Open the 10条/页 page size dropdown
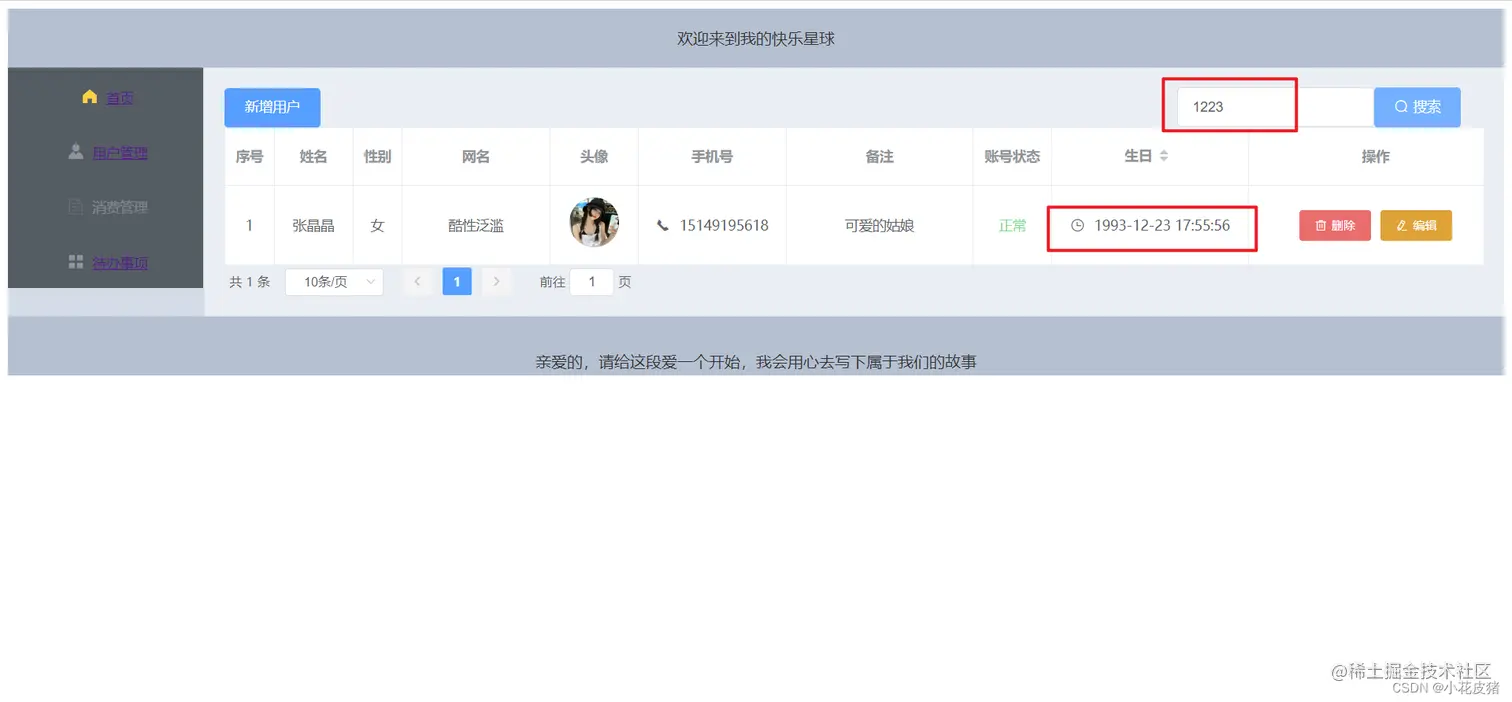1512x702 pixels. tap(334, 282)
